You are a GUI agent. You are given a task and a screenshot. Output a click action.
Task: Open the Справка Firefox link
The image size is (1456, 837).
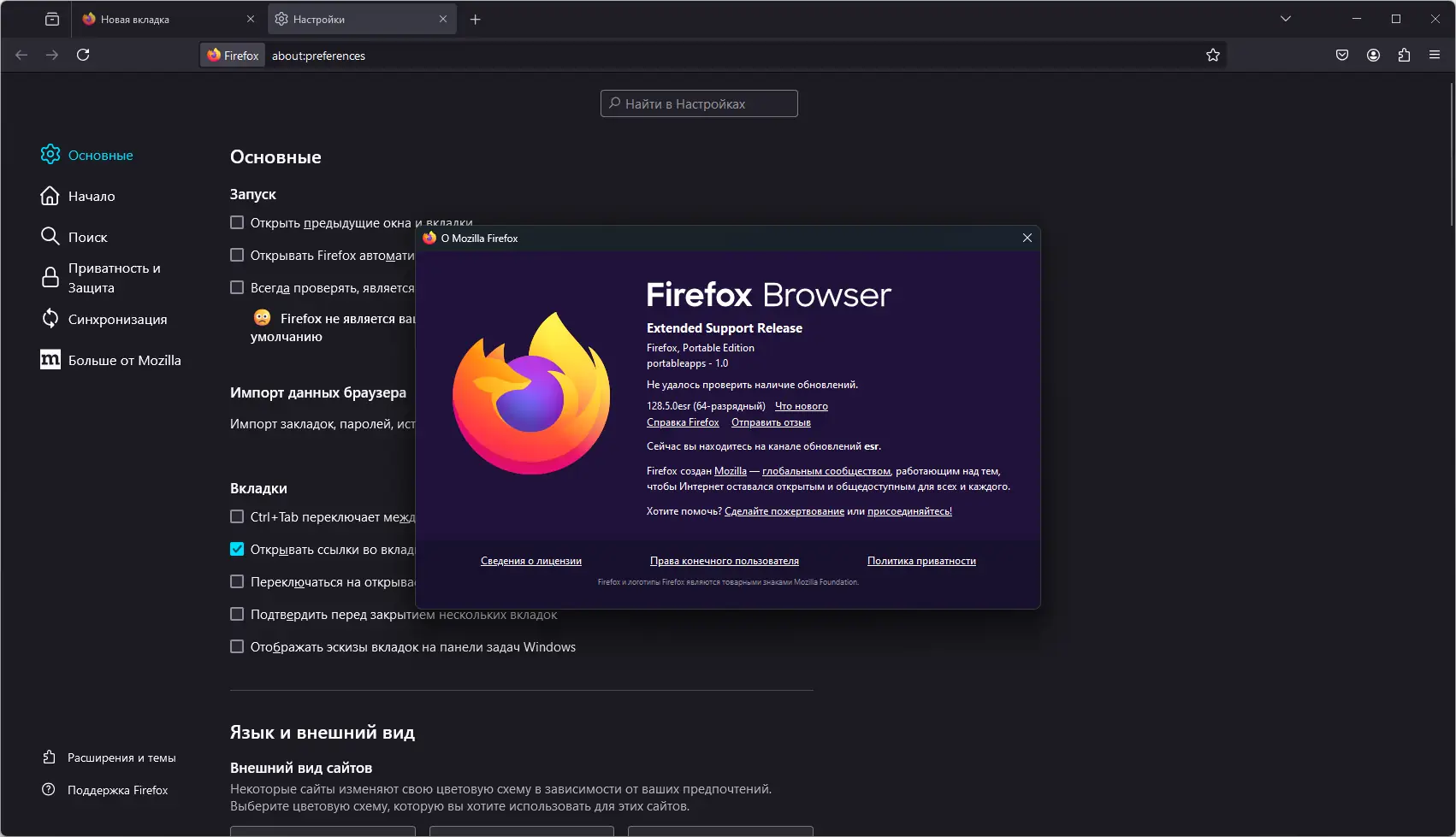(683, 422)
